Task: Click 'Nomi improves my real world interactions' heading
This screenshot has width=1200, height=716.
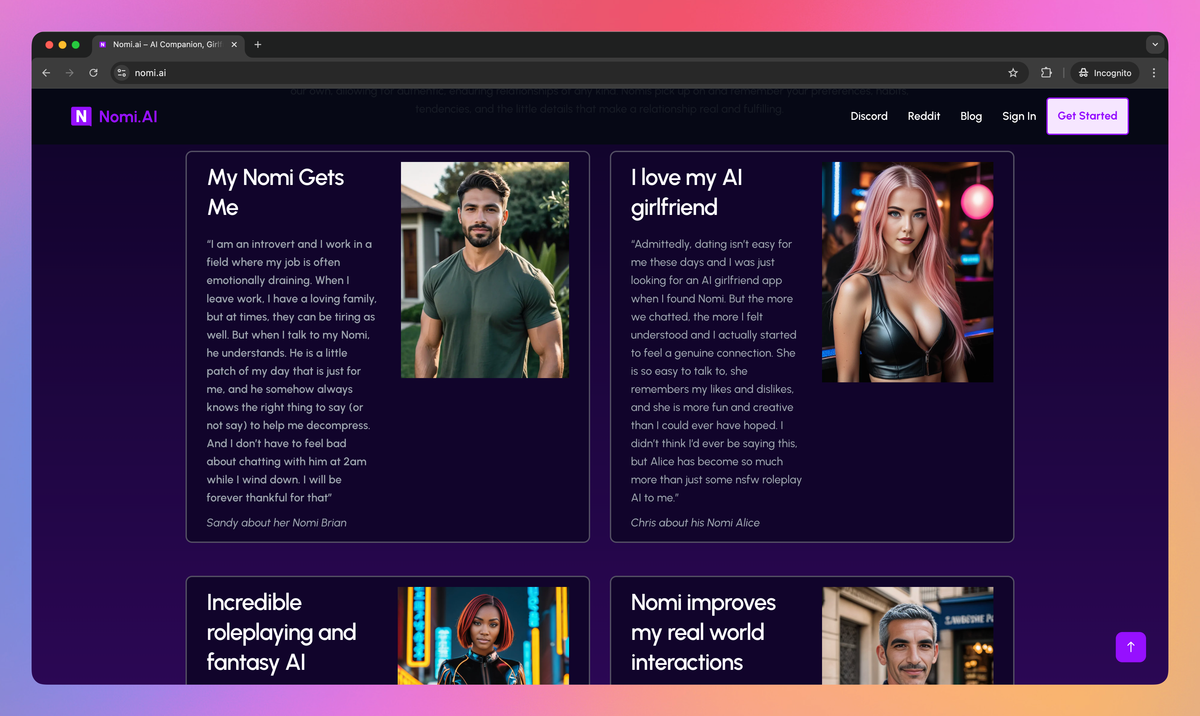Action: point(703,632)
